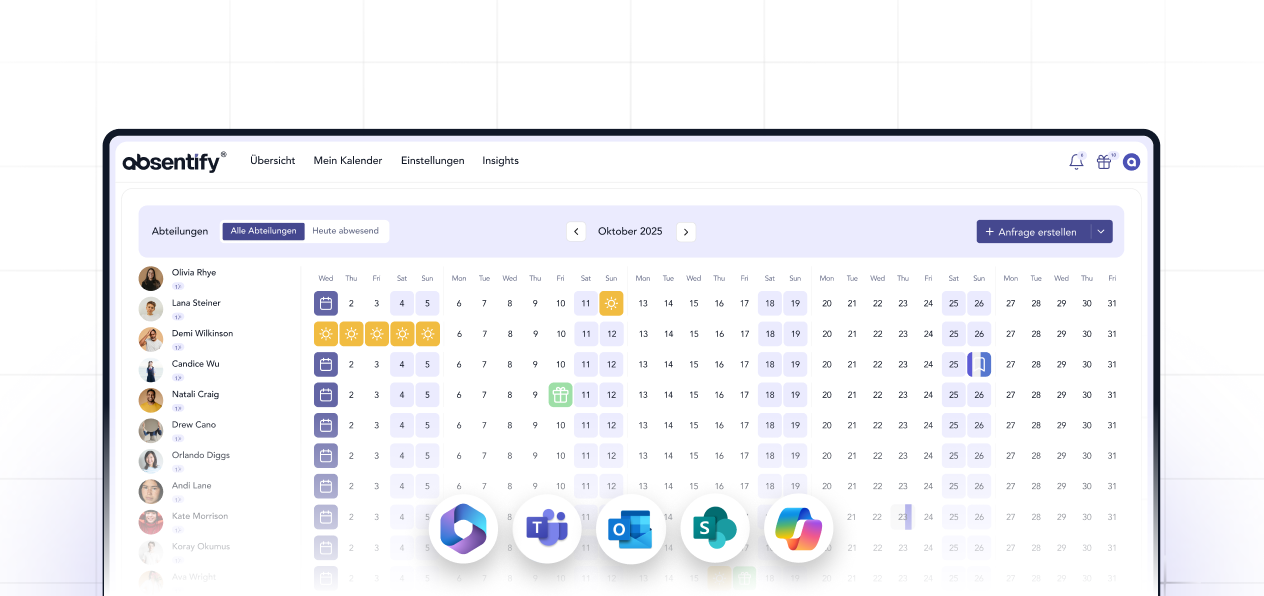Go to next month arrow
The width and height of the screenshot is (1264, 596).
tap(686, 232)
